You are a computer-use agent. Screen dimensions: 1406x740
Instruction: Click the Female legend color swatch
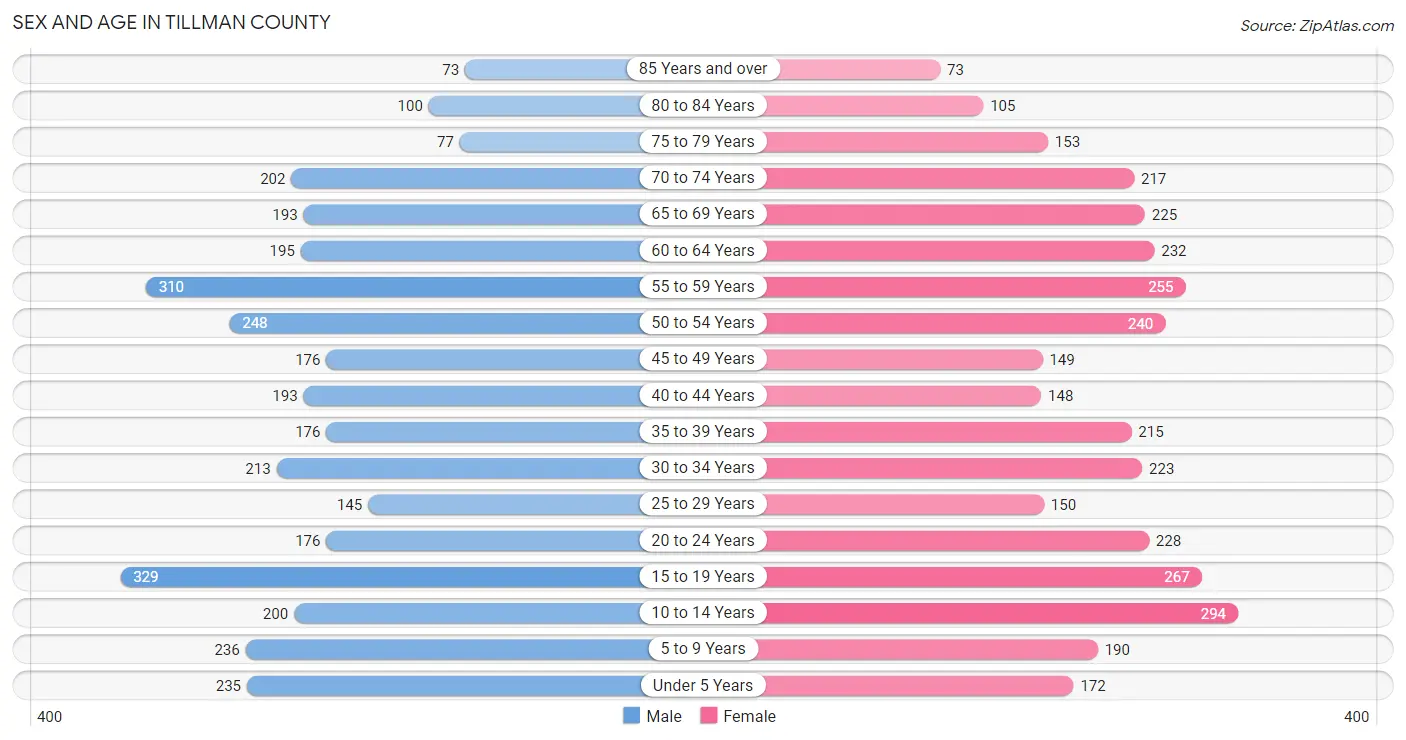(709, 716)
